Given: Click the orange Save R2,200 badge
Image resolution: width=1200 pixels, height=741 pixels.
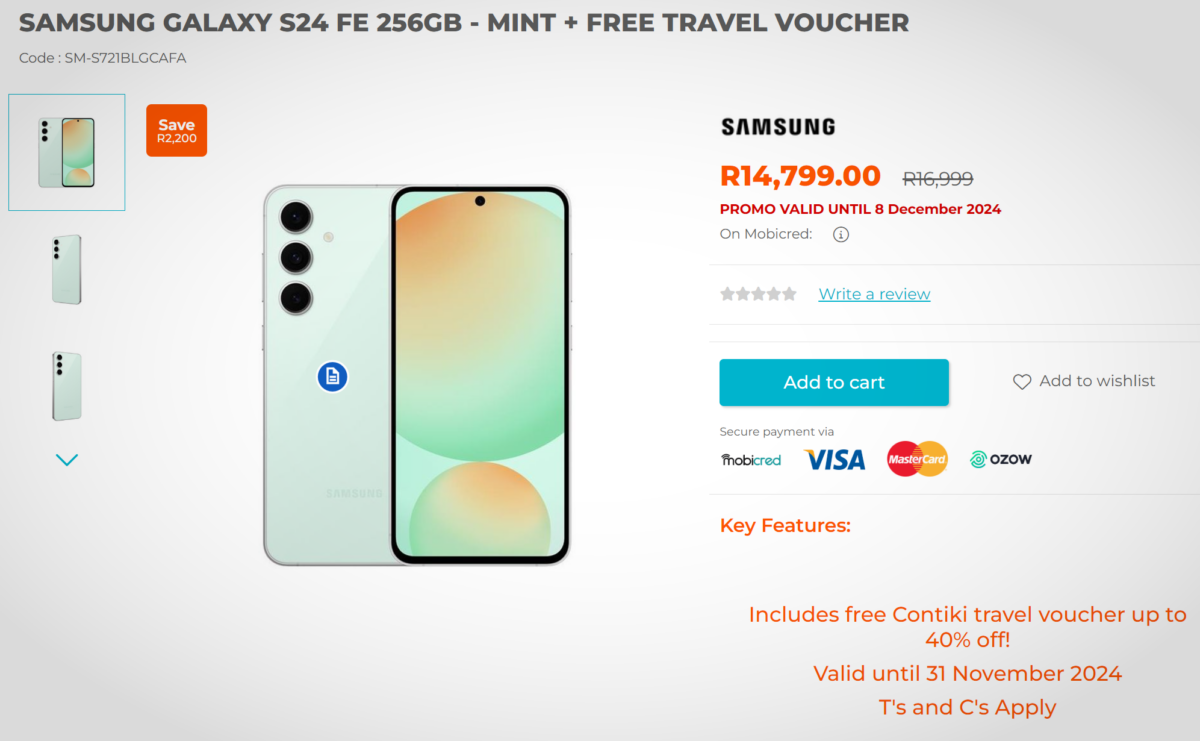Looking at the screenshot, I should click(176, 130).
